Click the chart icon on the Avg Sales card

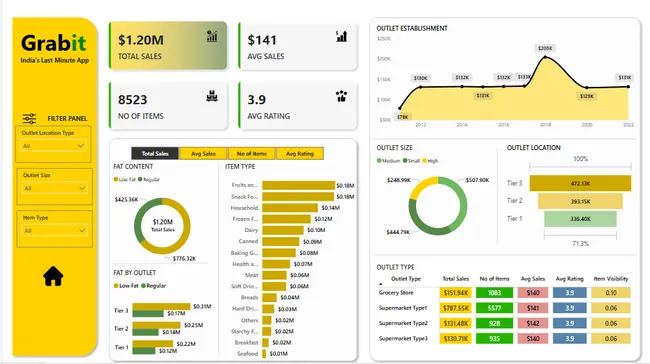[x=342, y=36]
